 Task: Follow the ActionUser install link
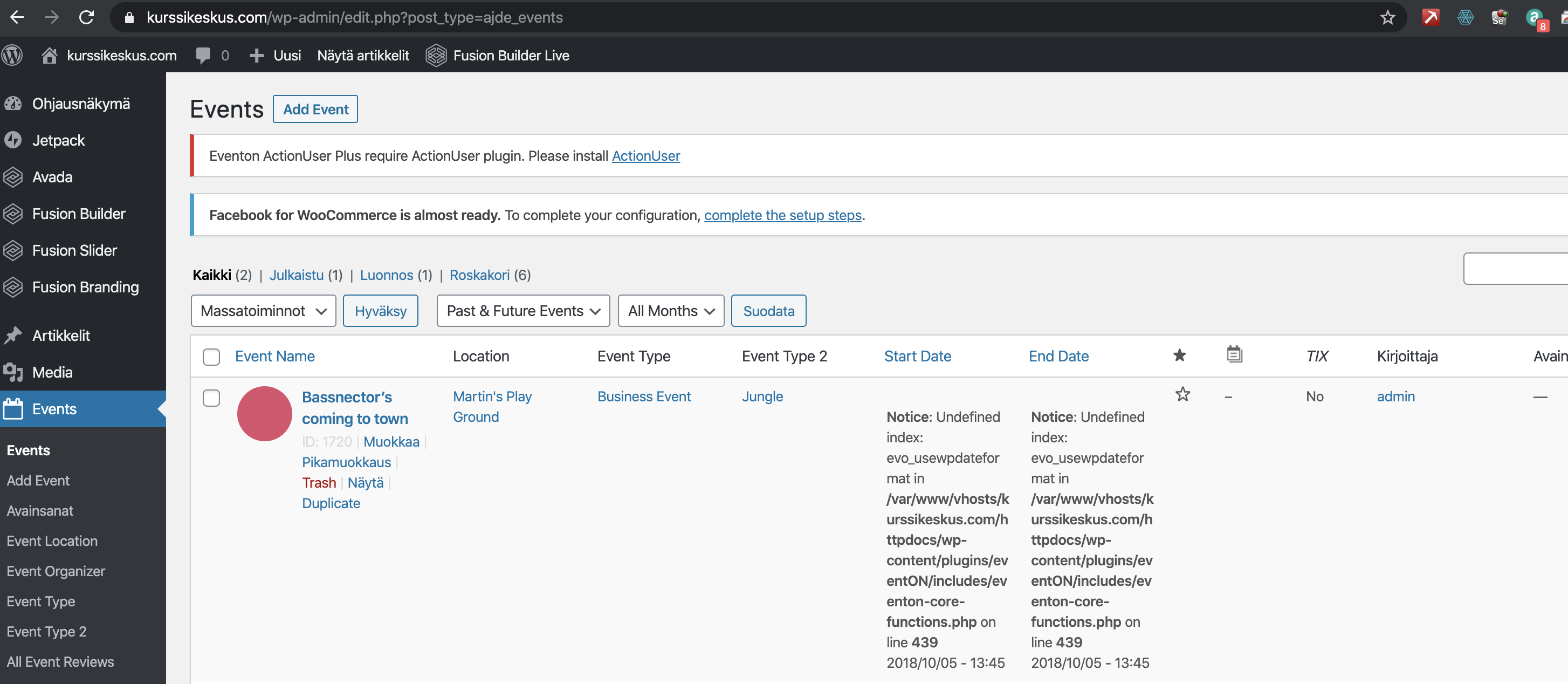tap(645, 156)
